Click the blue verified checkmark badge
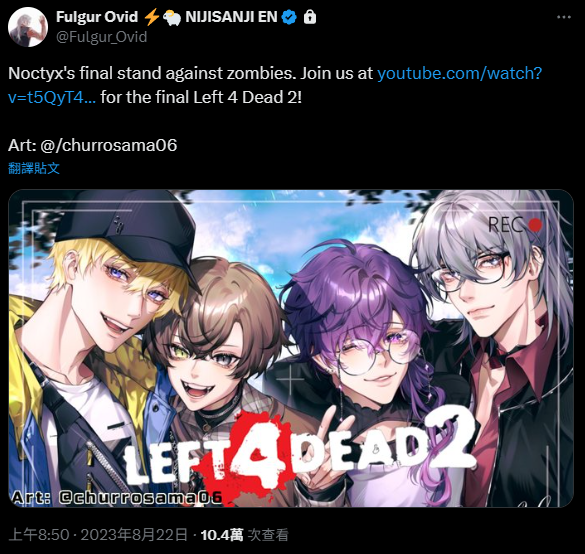Screen dimensions: 585x554 click(x=289, y=17)
